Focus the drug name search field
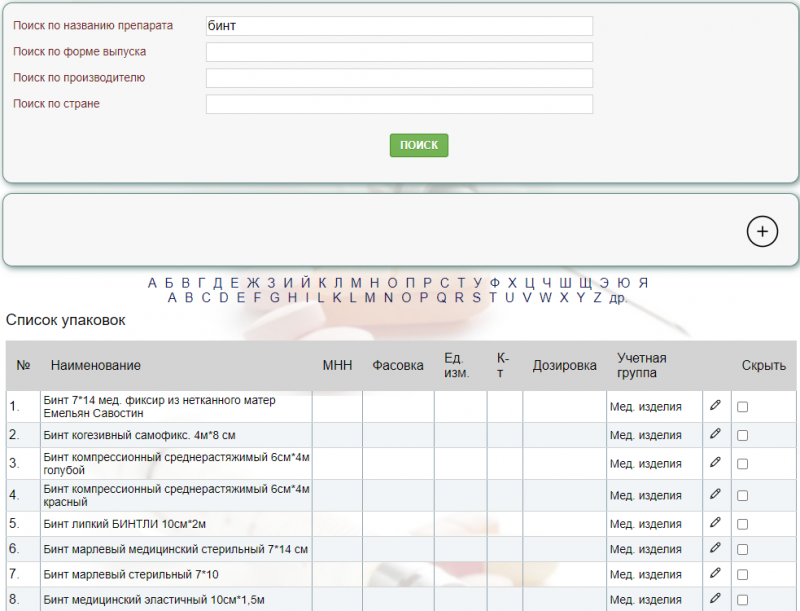 [x=399, y=26]
